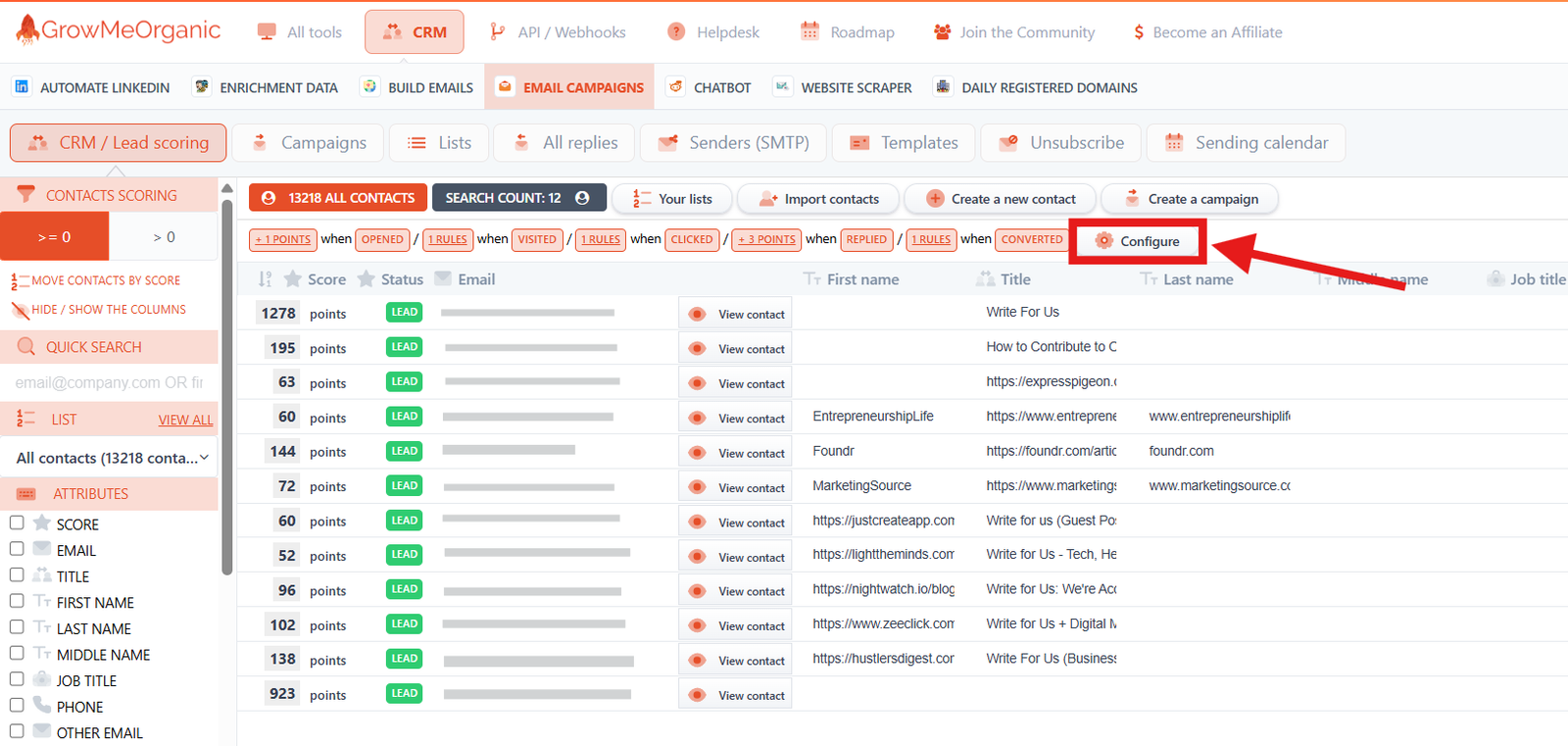
Task: Click the Attributes section icon
Action: coord(26,493)
